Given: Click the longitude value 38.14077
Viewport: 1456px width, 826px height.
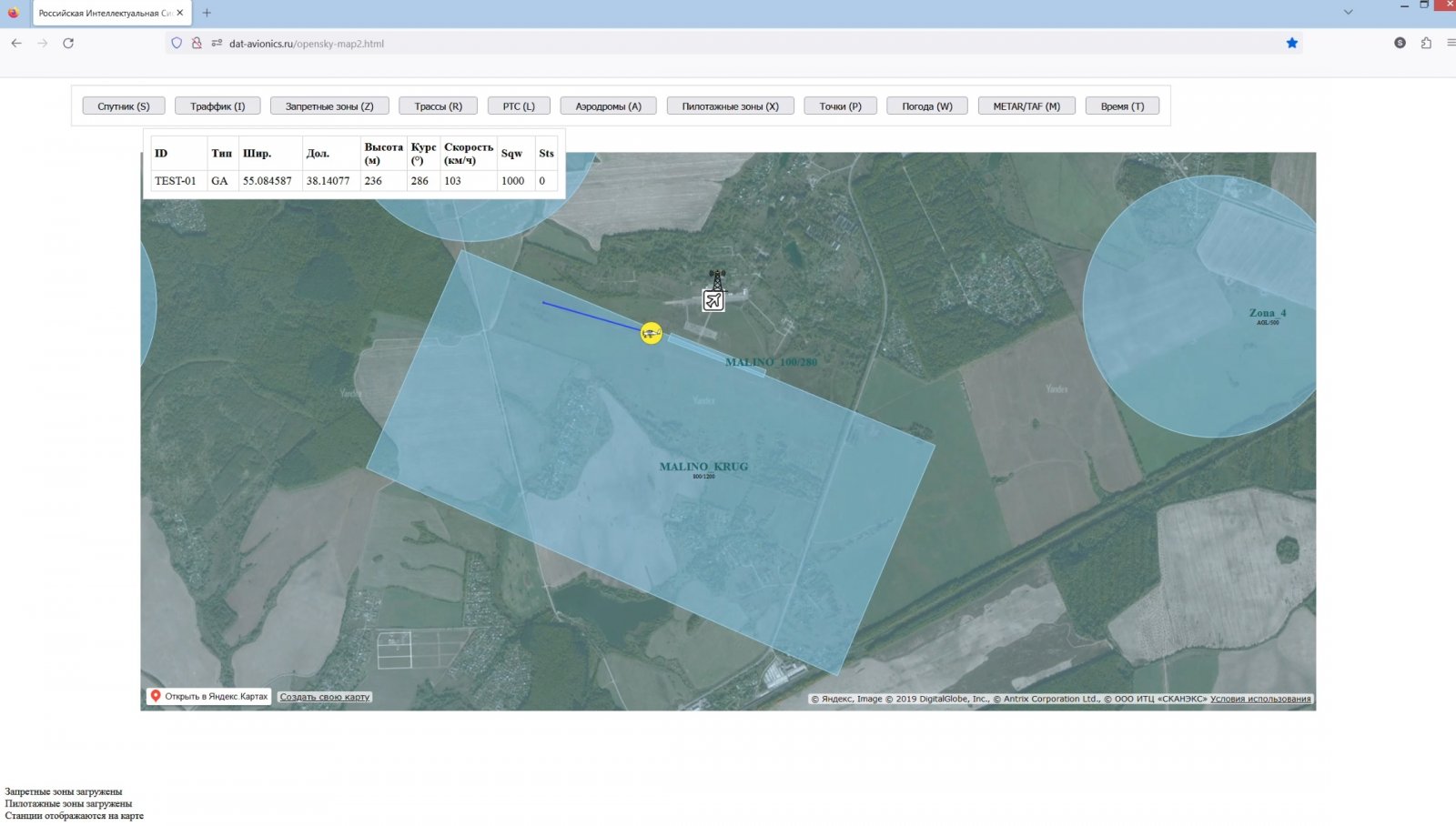Looking at the screenshot, I should [x=328, y=181].
